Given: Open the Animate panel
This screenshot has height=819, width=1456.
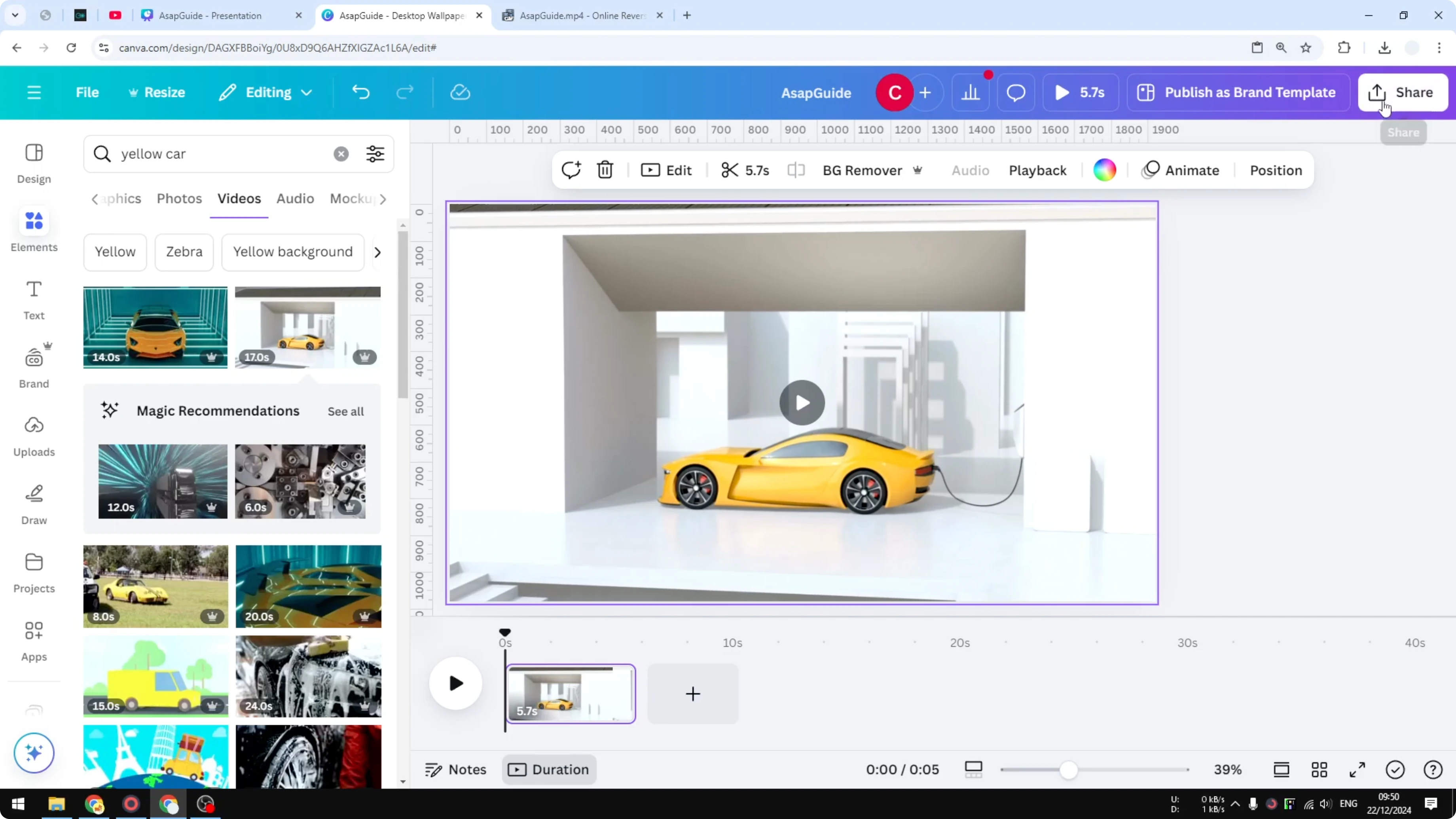Looking at the screenshot, I should pos(1182,170).
